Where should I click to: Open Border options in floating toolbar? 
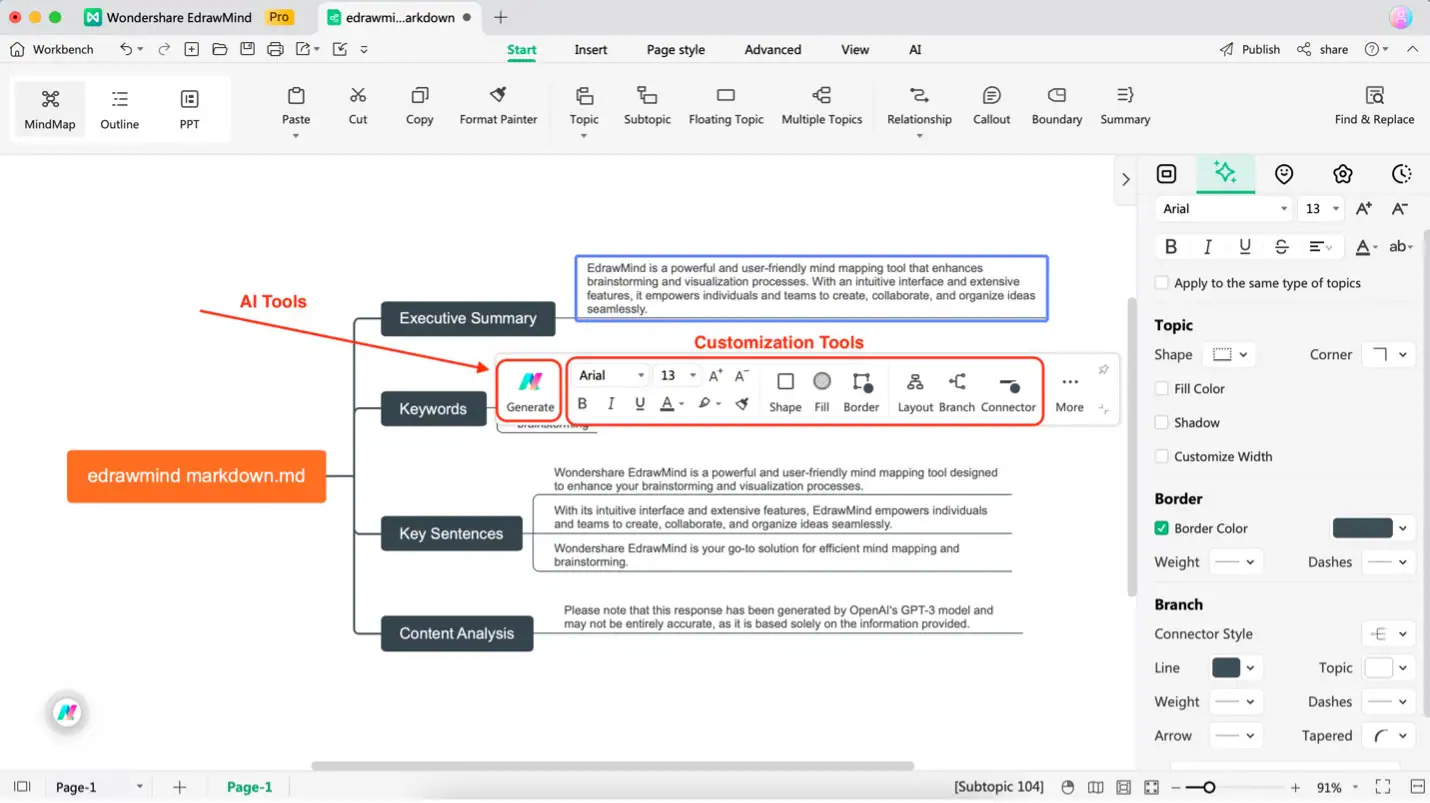pos(861,391)
